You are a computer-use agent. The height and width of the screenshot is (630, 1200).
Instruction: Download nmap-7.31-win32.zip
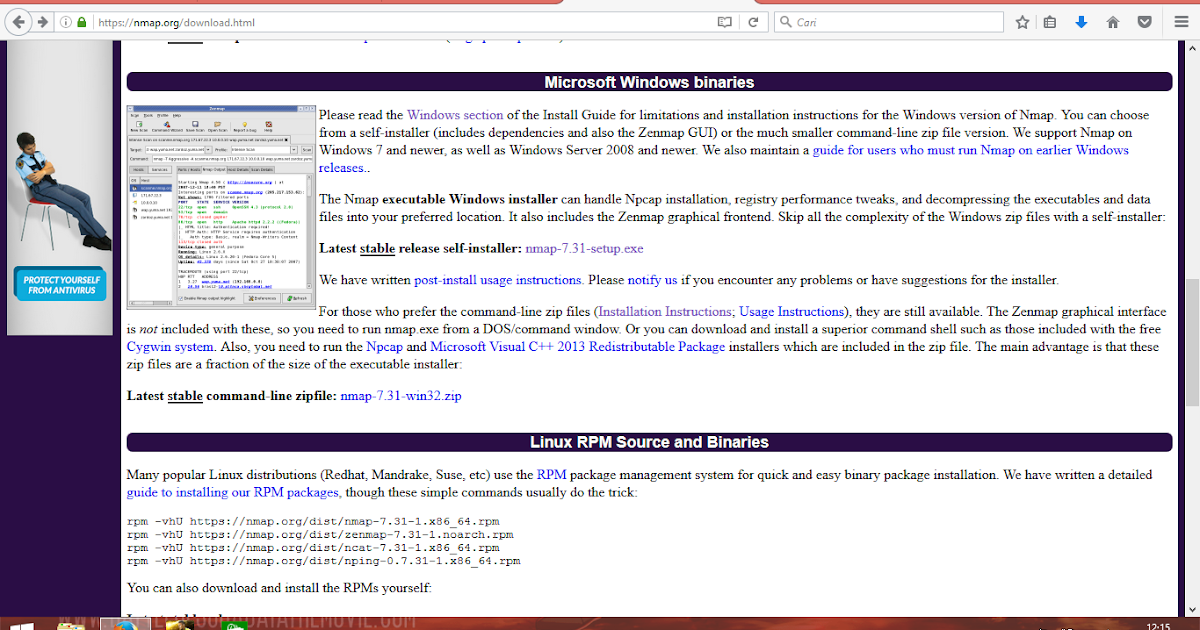coord(401,396)
